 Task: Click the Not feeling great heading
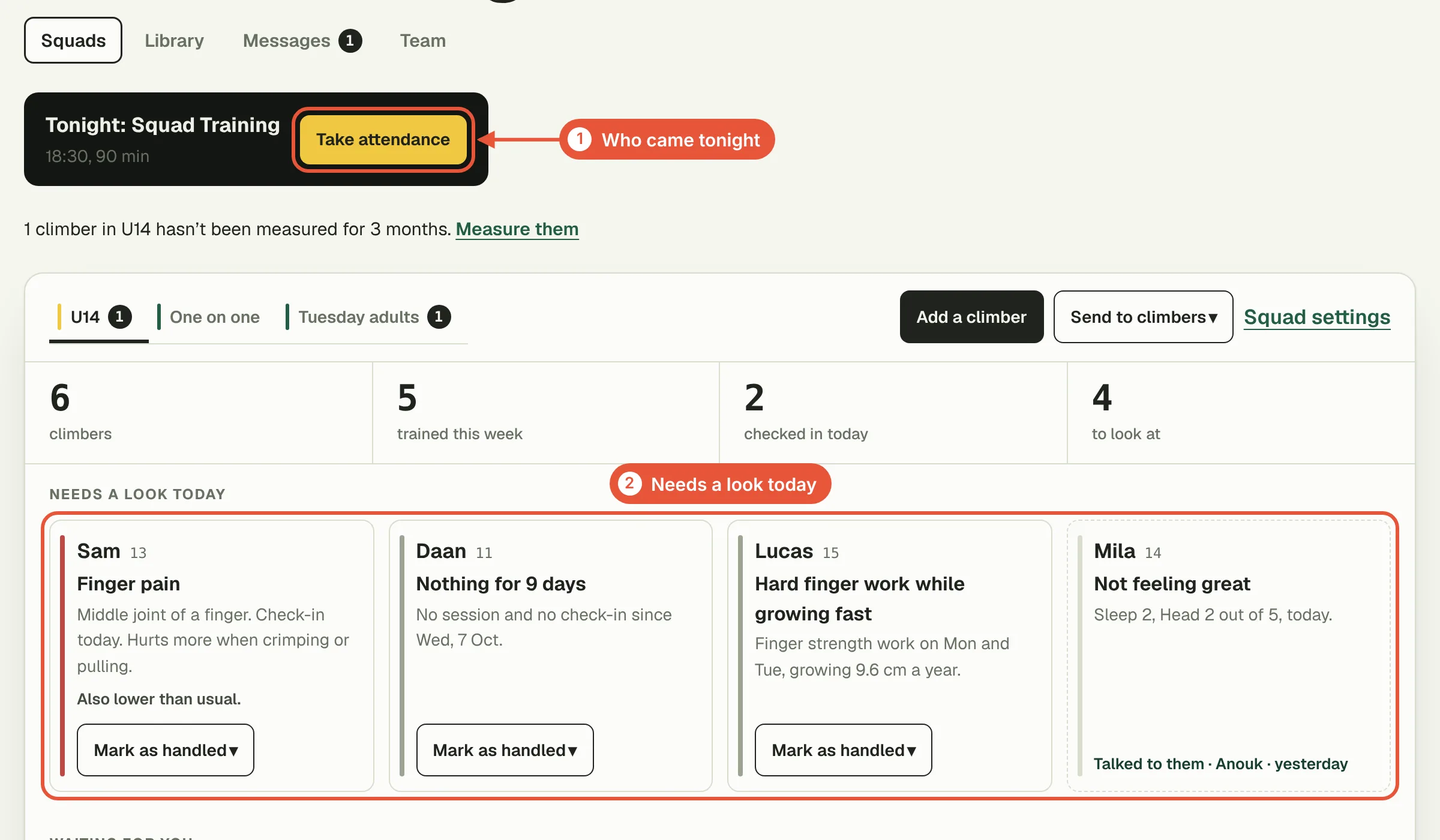pyautogui.click(x=1172, y=583)
